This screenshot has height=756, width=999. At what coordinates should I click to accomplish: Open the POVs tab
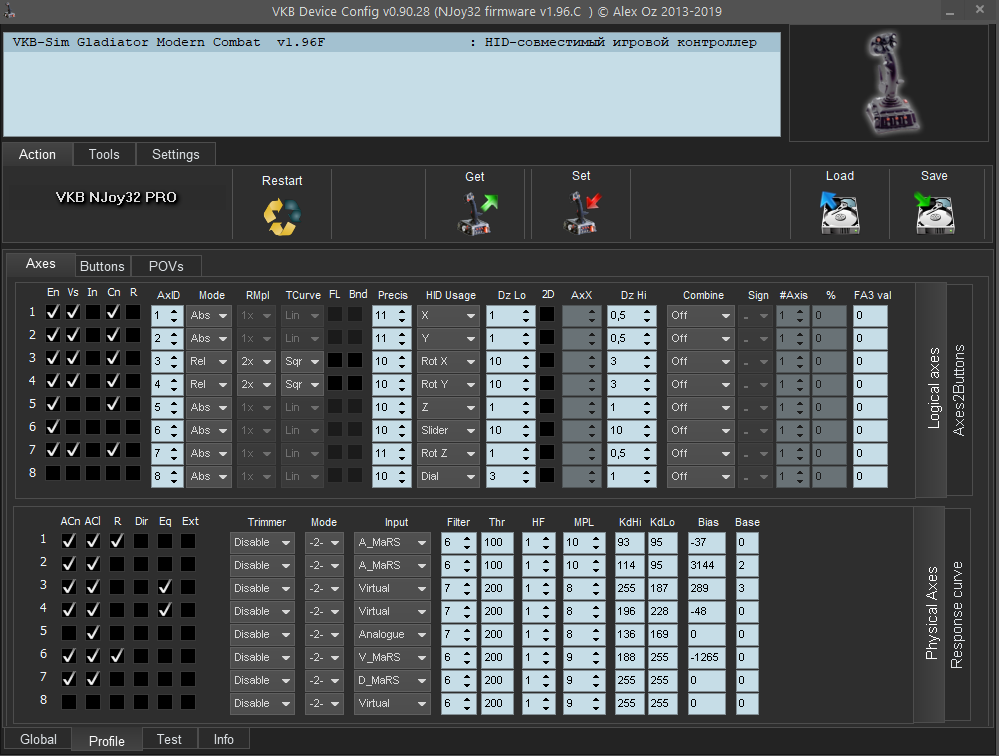[166, 266]
